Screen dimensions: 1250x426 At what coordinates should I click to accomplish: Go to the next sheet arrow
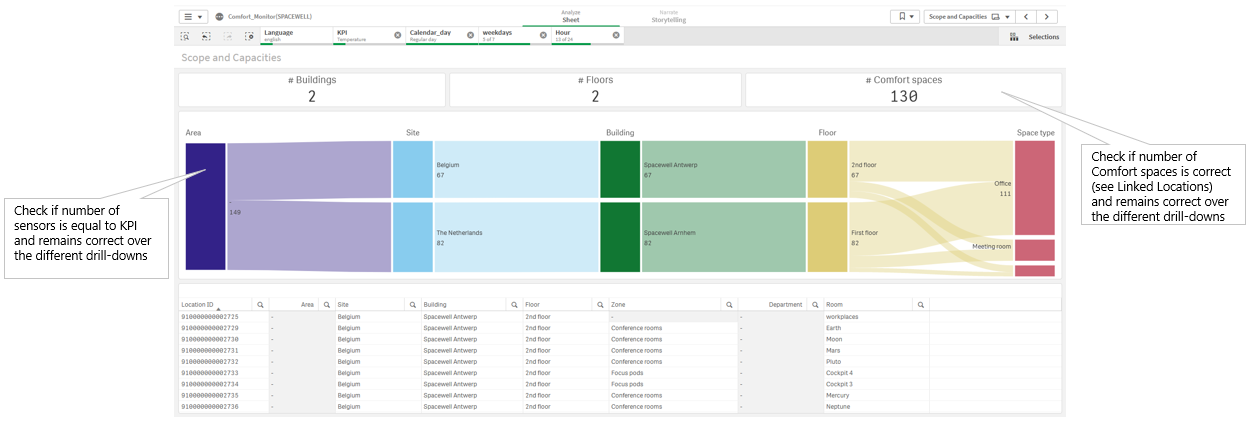click(x=1047, y=17)
